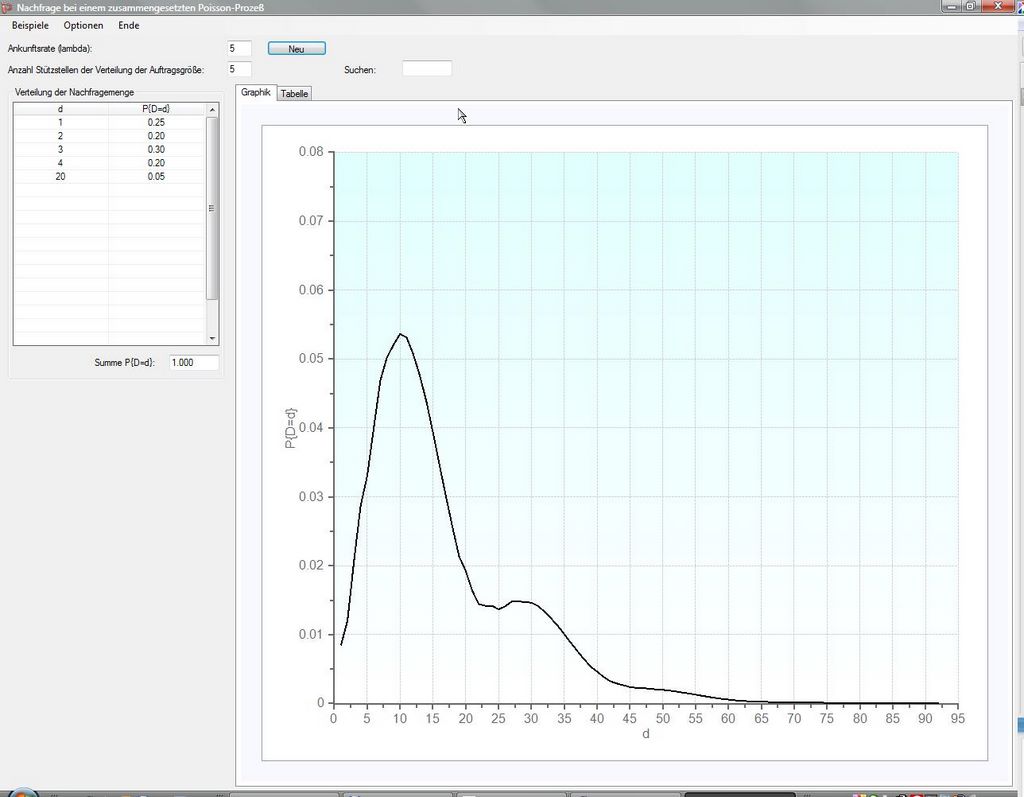Viewport: 1024px width, 797px height.
Task: Click the Anzahl Stützstellen input field
Action: point(239,69)
